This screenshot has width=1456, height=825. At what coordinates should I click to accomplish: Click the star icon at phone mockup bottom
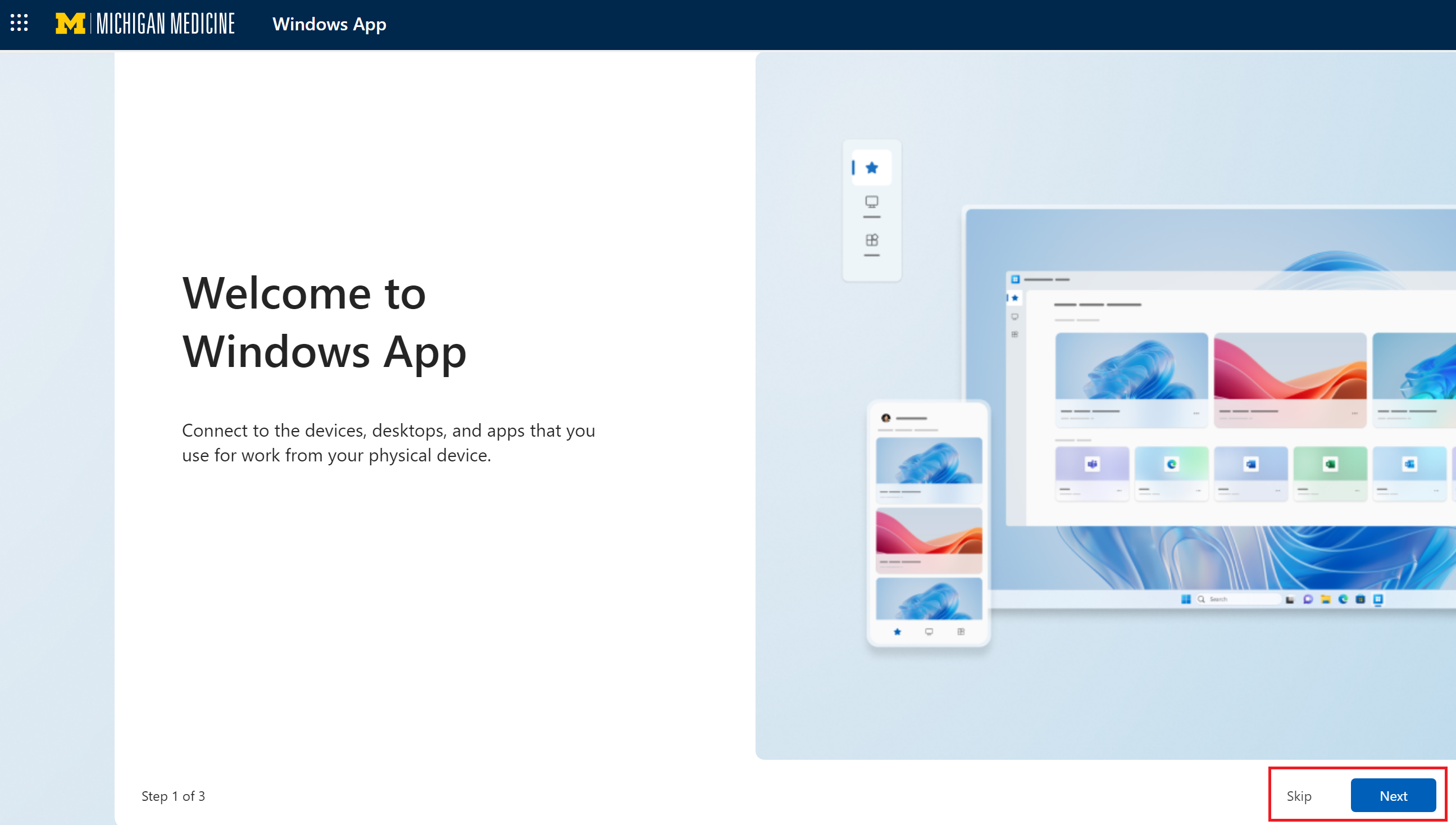(x=897, y=632)
